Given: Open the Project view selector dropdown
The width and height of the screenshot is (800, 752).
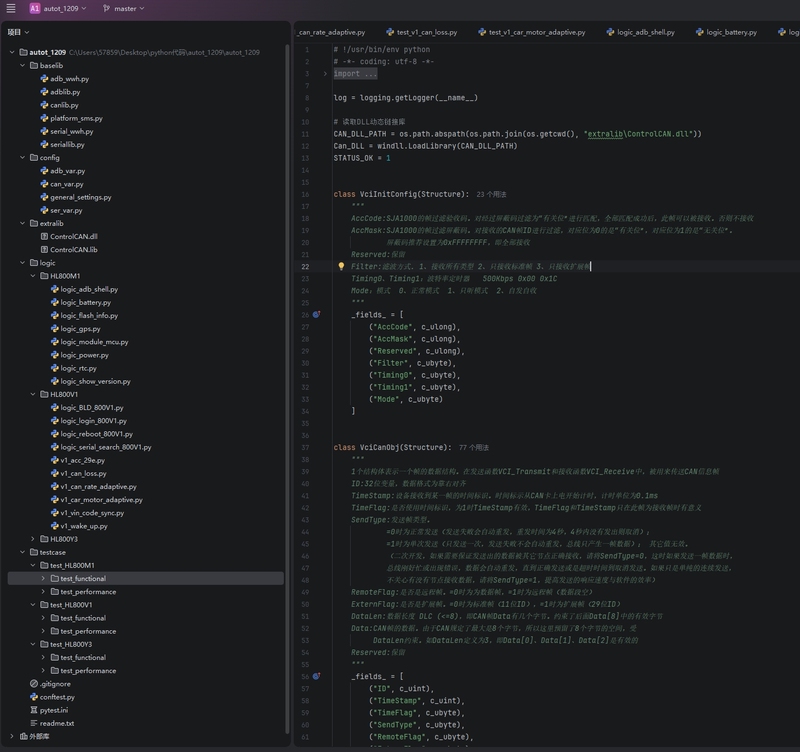Looking at the screenshot, I should coord(19,32).
